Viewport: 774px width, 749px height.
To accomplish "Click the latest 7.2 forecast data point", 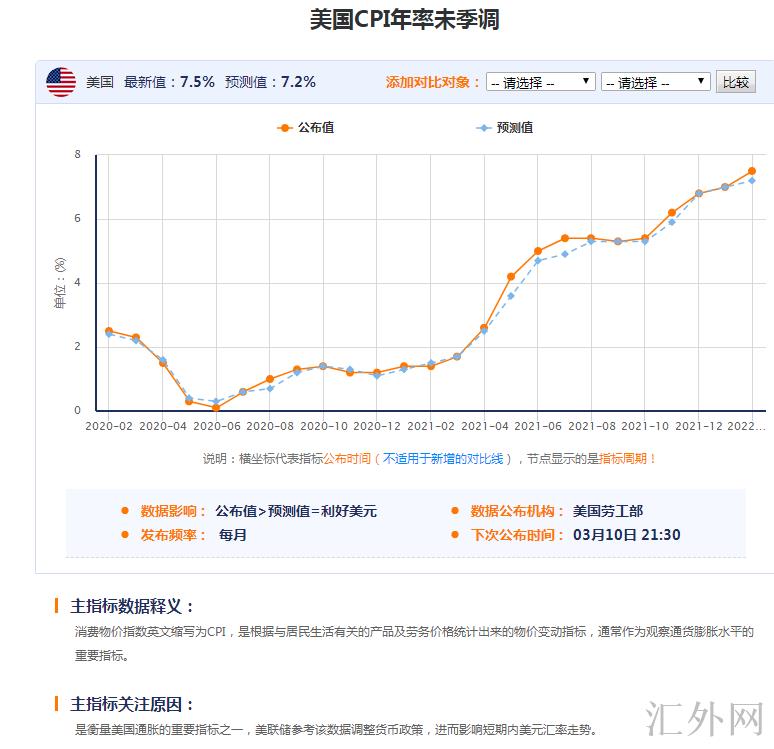I will (752, 181).
